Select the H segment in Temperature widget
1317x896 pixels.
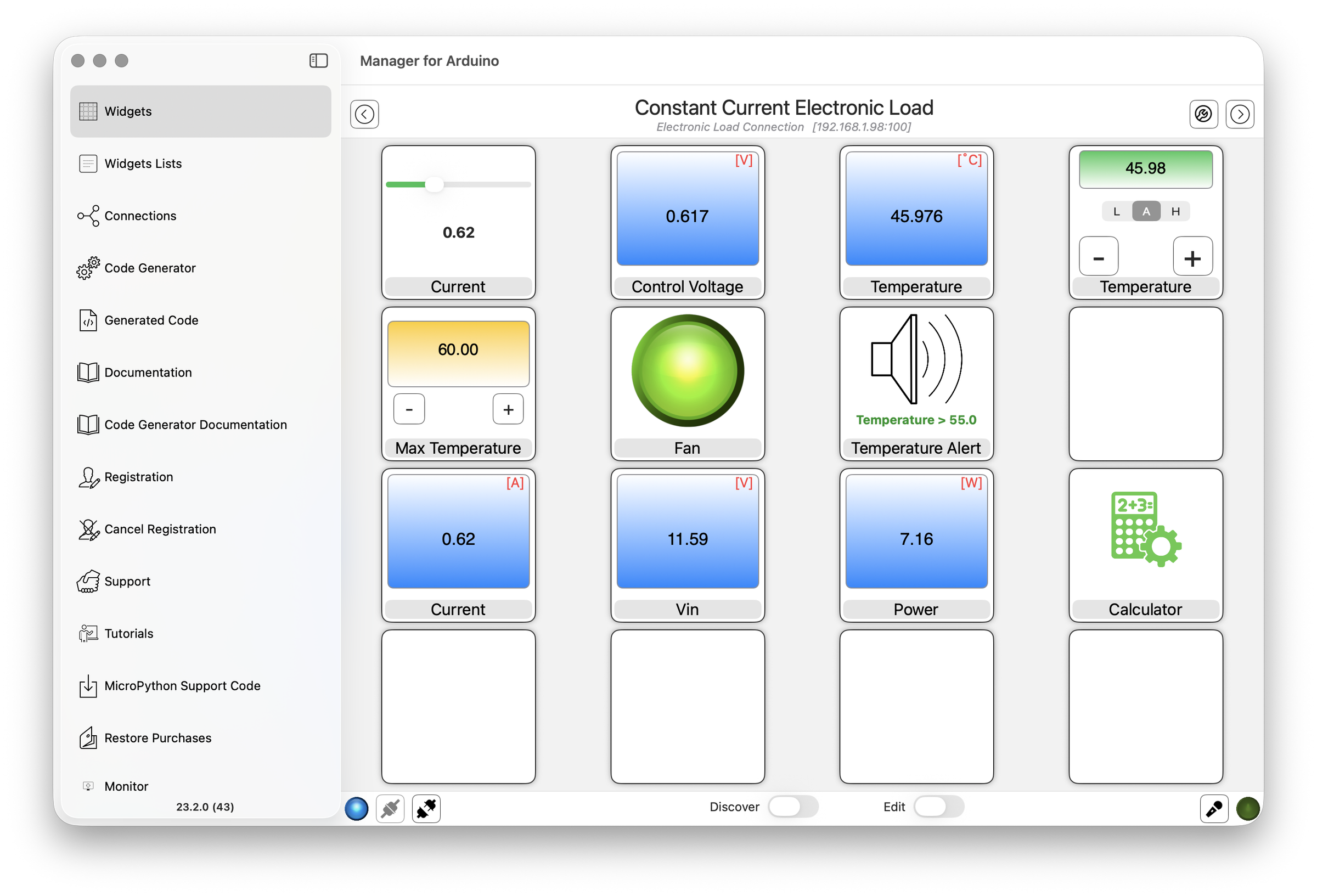coord(1175,211)
